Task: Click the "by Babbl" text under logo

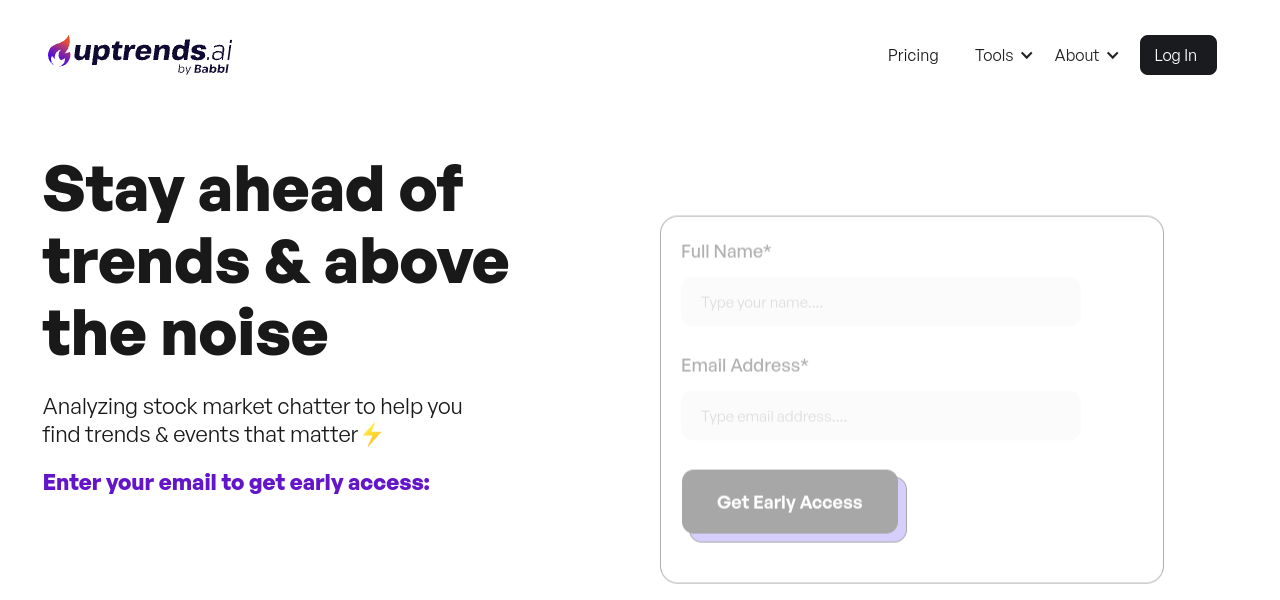Action: click(x=203, y=69)
